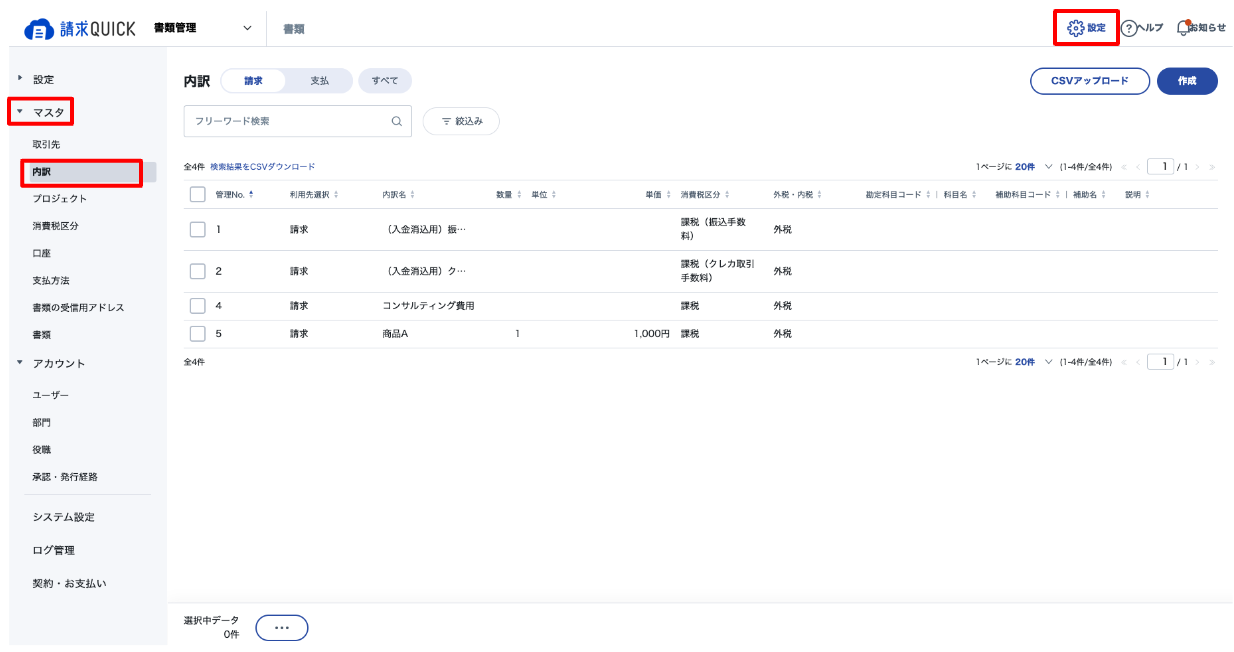Check the row with 管理No. 2
This screenshot has height=652, width=1234.
197,271
